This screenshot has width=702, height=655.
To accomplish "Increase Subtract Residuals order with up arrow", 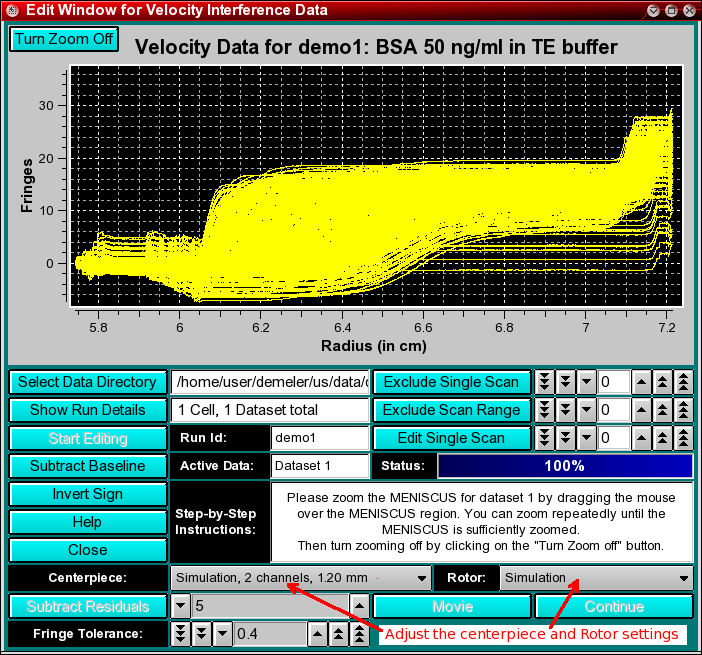I will 358,606.
